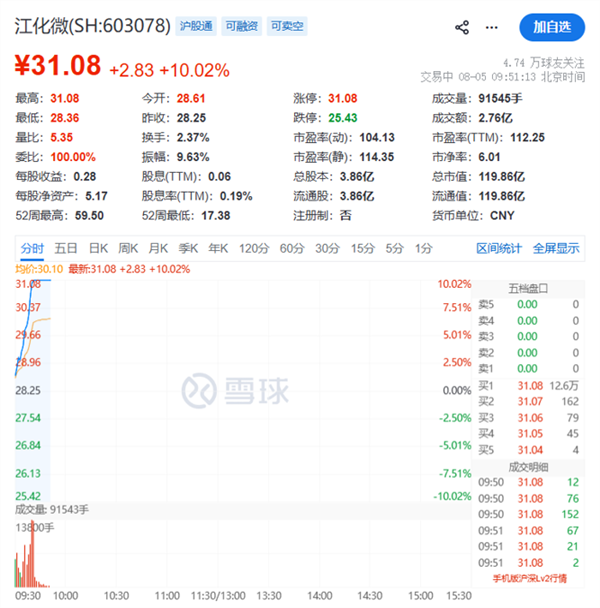Screen dimensions: 600x608
Task: Click the 手机版沪深Lv2行情 link
Action: pyautogui.click(x=529, y=579)
